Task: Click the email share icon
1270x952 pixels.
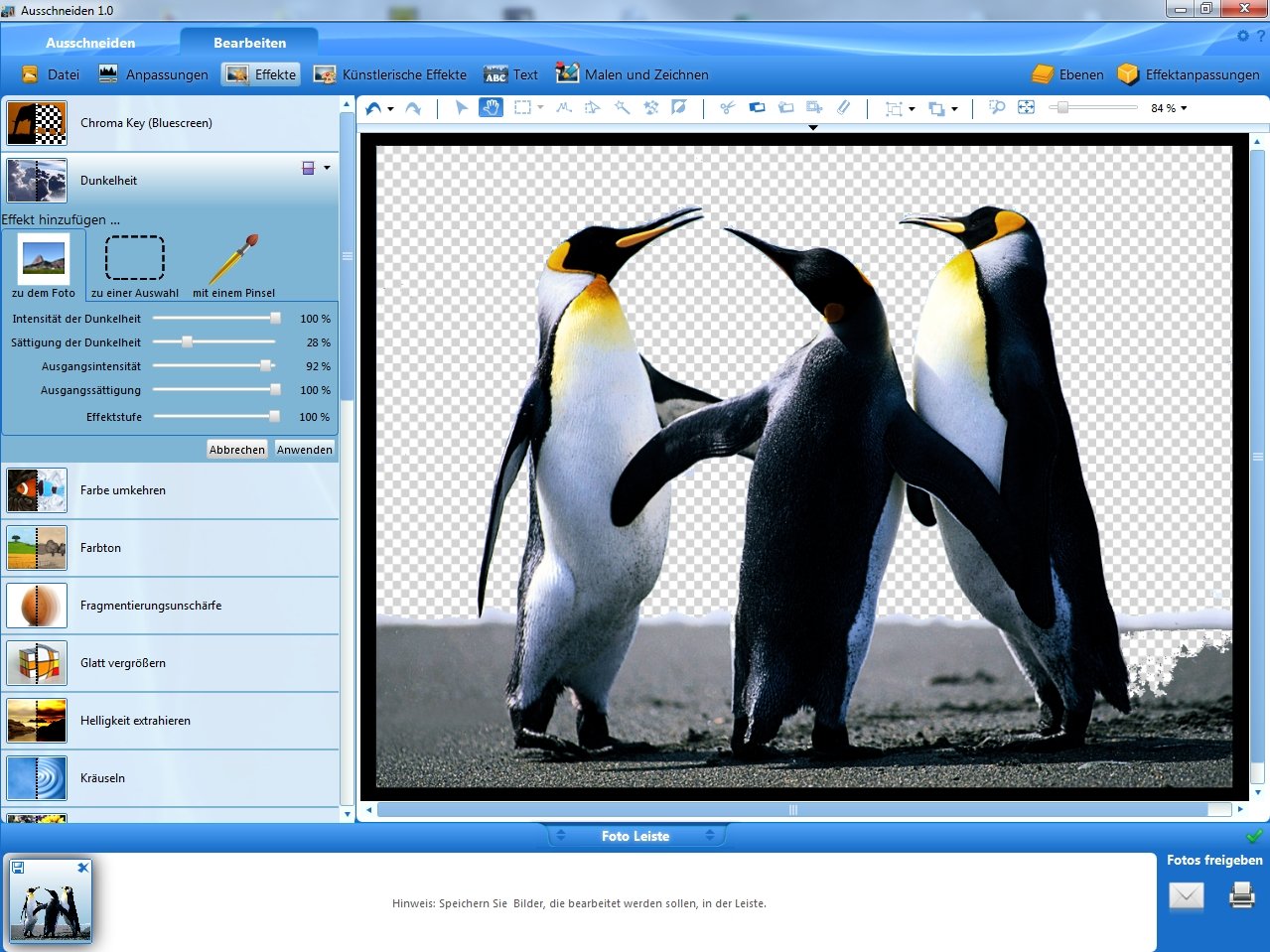Action: tap(1186, 896)
